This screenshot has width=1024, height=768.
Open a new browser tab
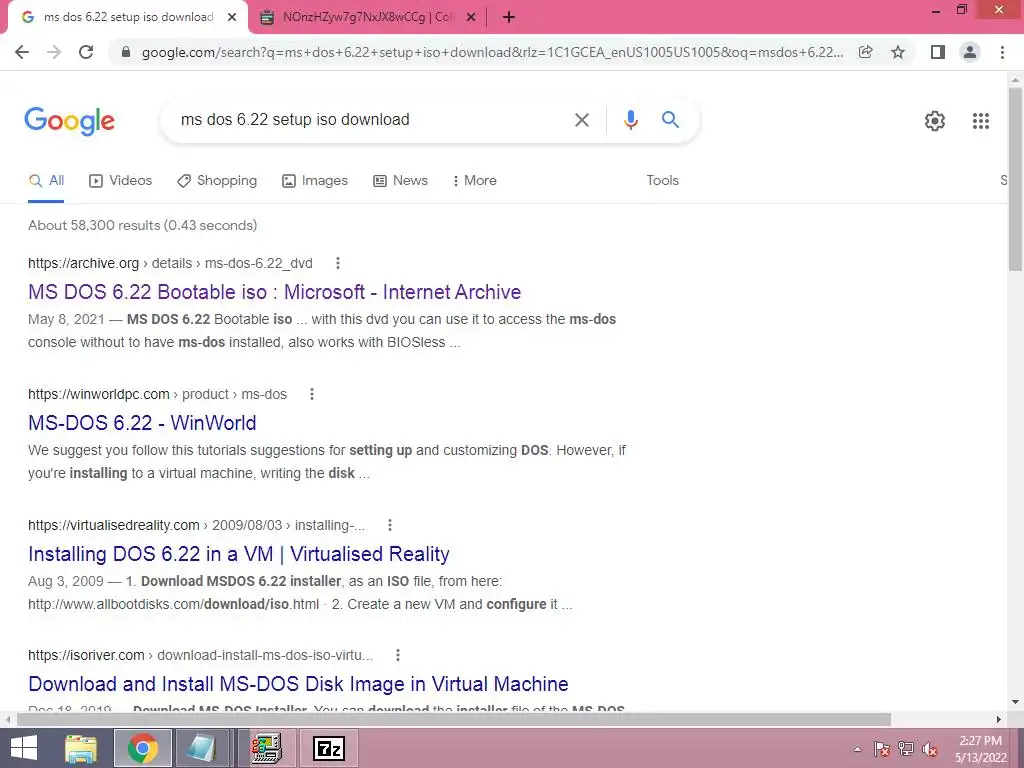pos(509,18)
